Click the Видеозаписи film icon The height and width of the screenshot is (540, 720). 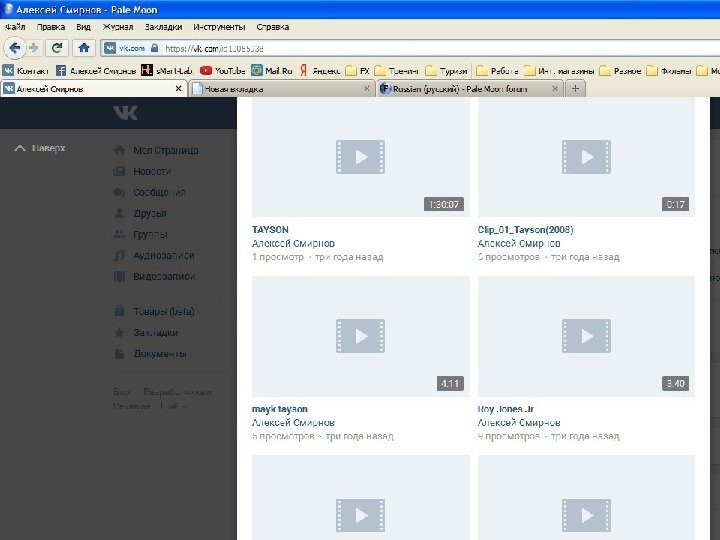pyautogui.click(x=119, y=276)
